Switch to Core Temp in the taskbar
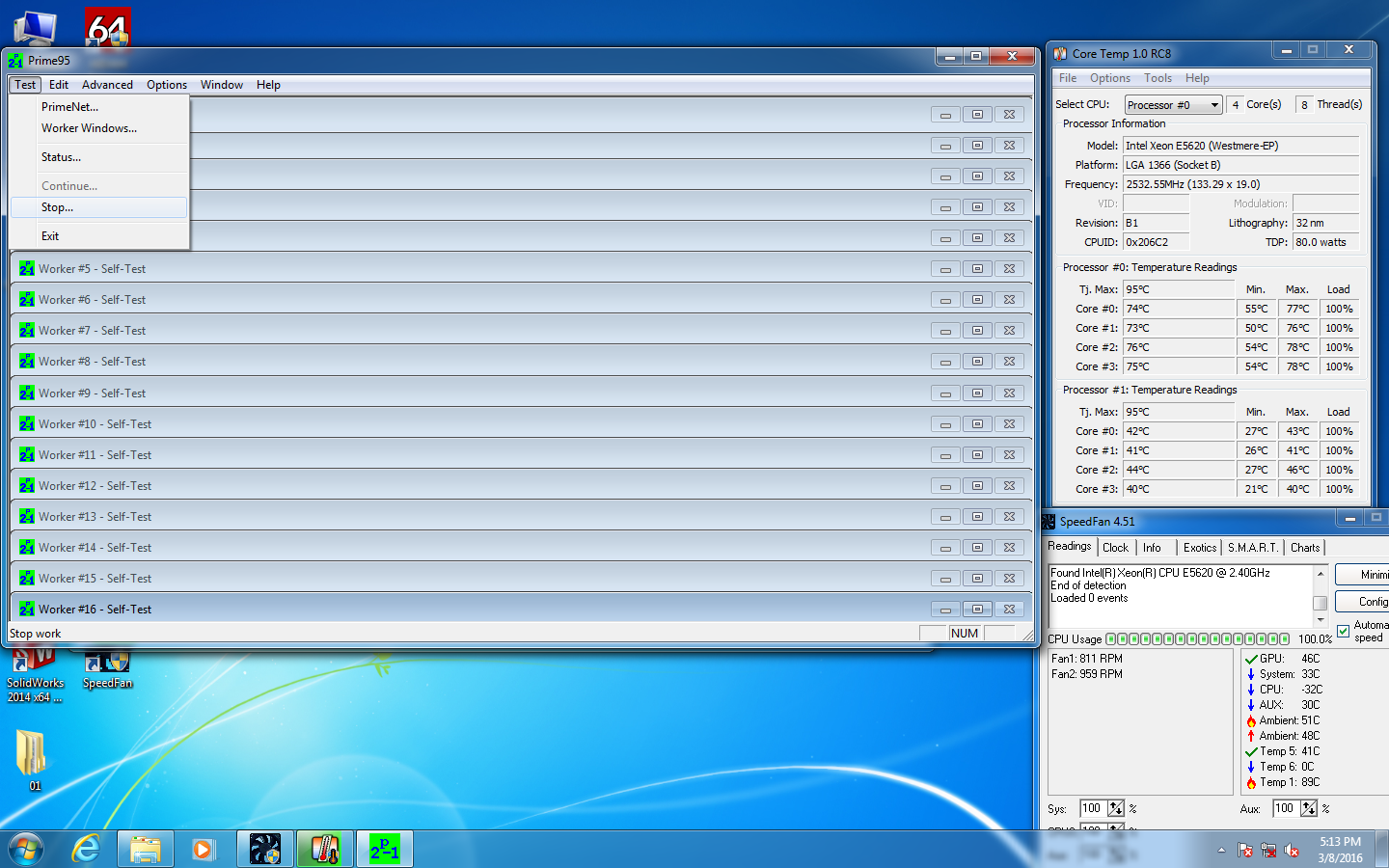1389x868 pixels. click(x=325, y=849)
